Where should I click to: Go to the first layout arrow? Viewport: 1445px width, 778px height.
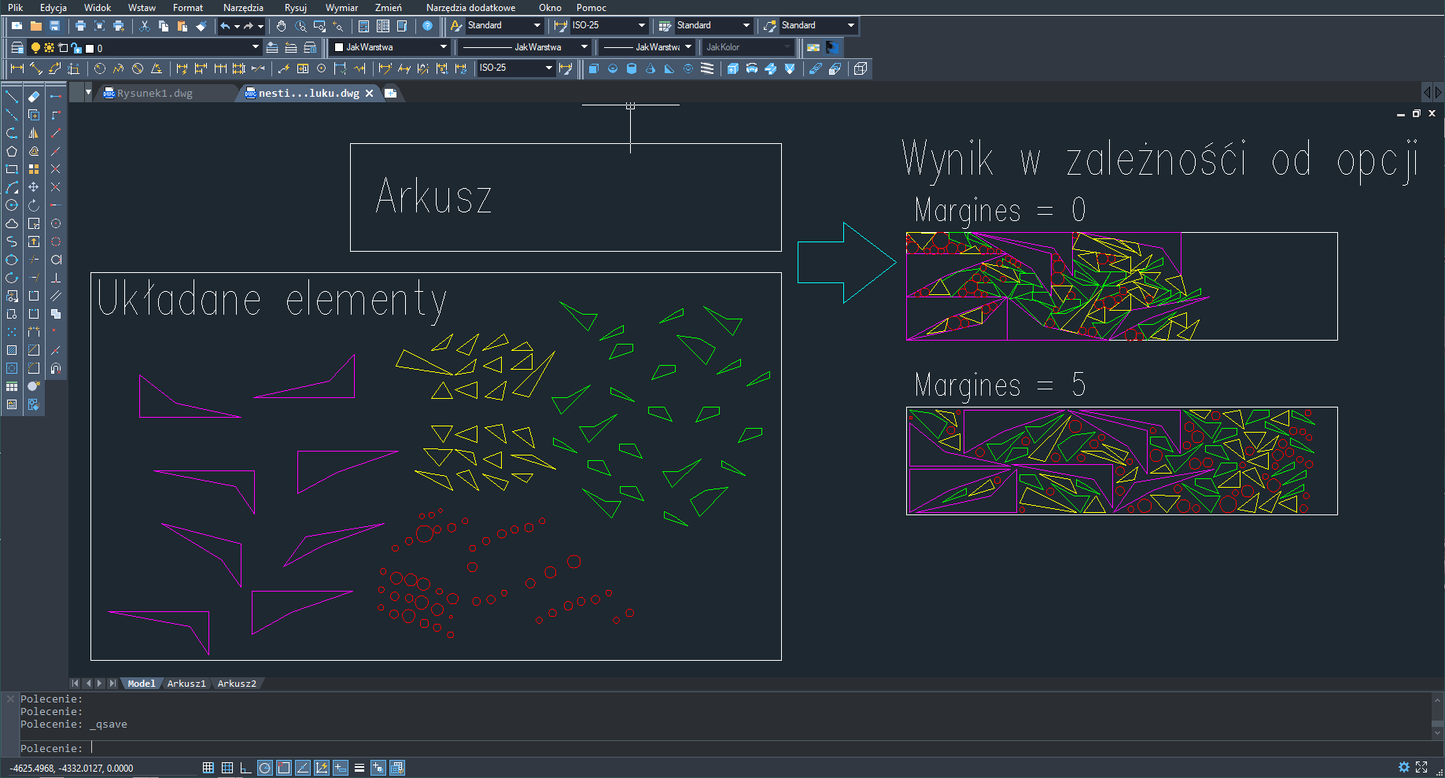(75, 684)
